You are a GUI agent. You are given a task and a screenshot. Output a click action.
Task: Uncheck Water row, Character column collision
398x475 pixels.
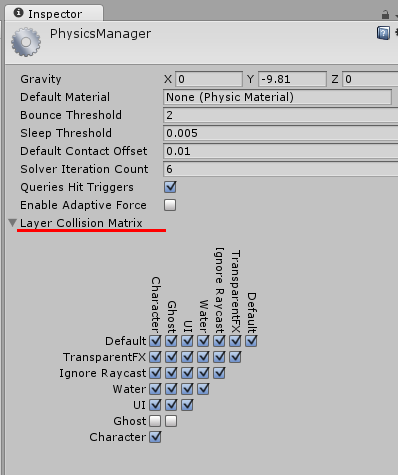pos(155,389)
